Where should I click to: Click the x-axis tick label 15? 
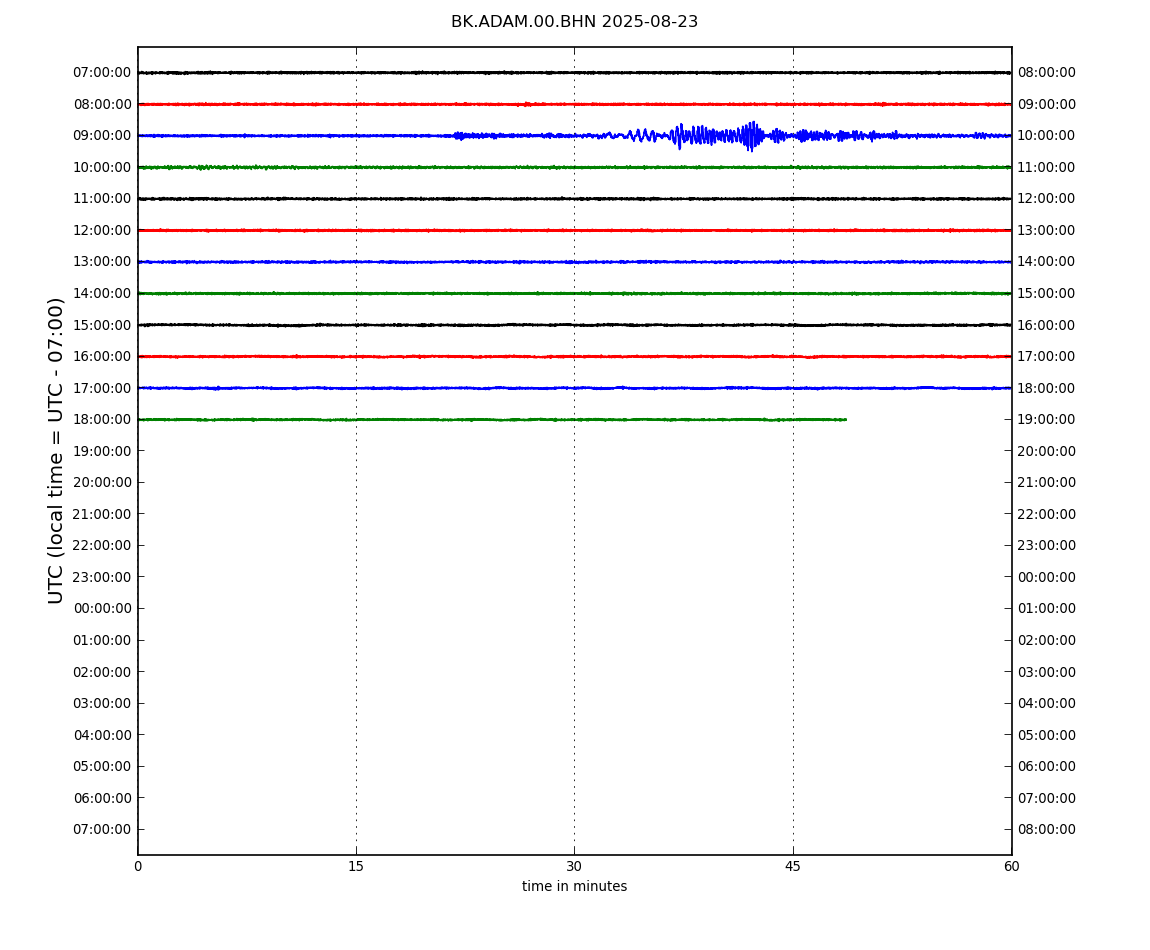[356, 866]
